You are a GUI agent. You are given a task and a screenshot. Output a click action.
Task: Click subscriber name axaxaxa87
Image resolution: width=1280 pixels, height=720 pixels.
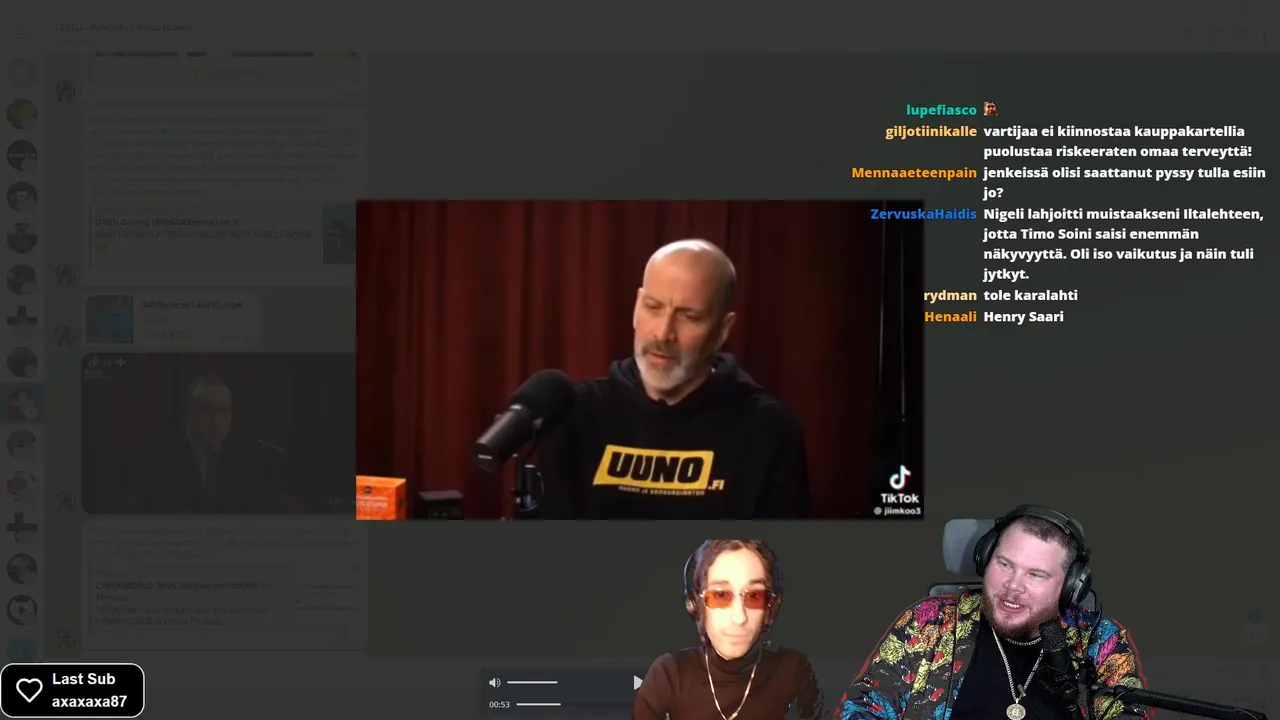(89, 702)
